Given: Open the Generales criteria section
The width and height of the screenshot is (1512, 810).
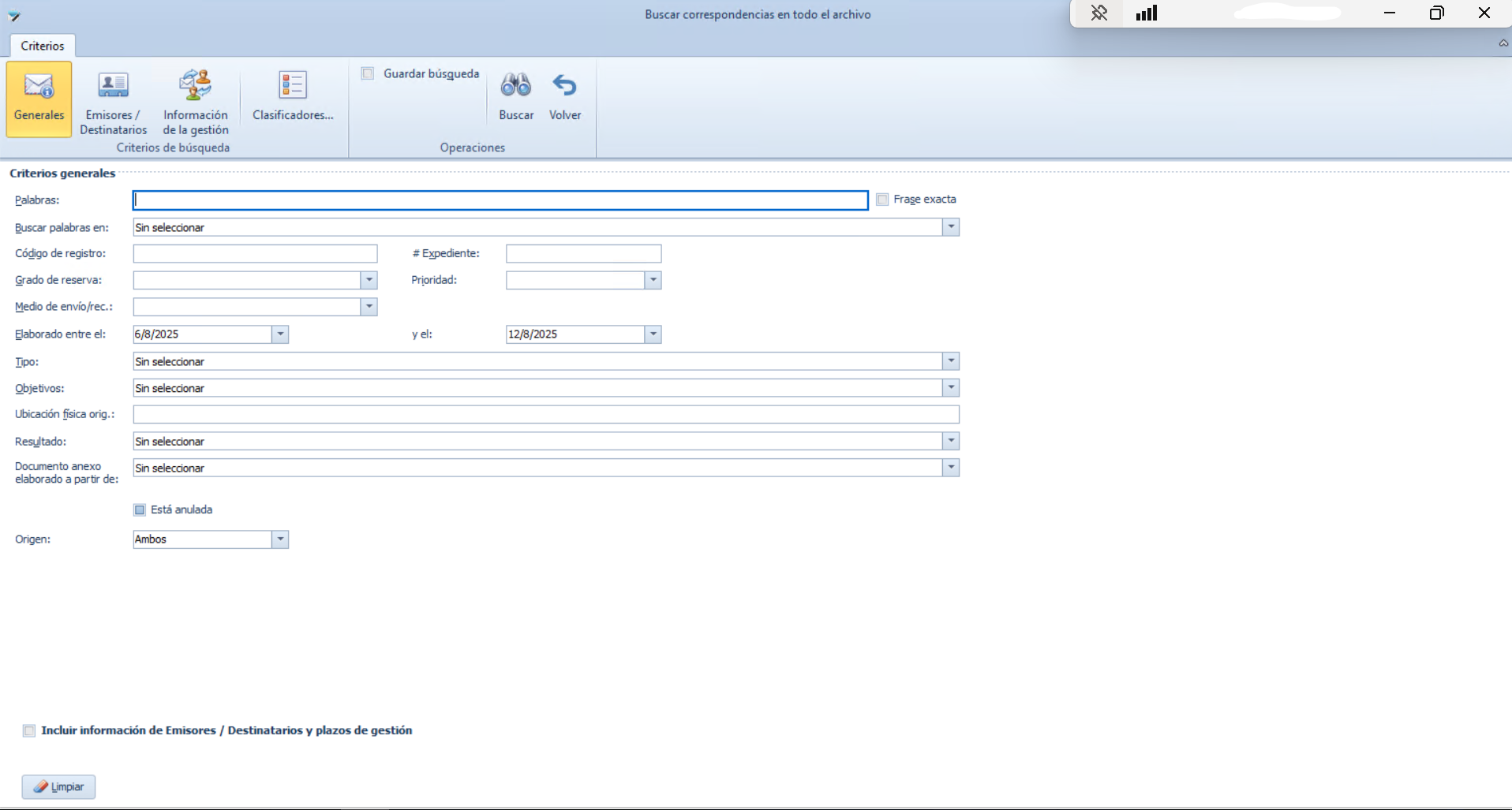Looking at the screenshot, I should tap(39, 99).
